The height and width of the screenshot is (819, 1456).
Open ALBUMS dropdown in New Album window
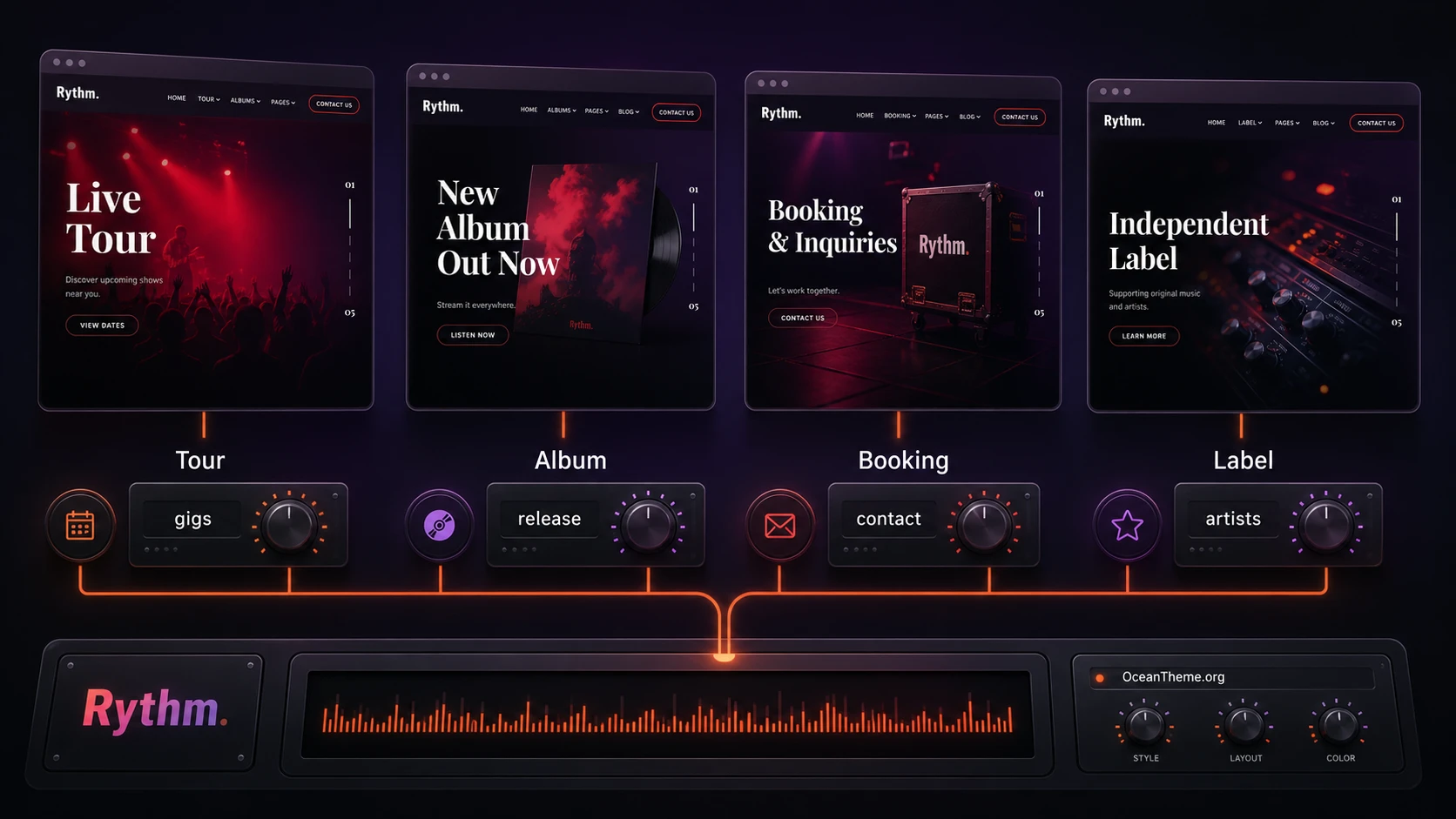click(562, 111)
